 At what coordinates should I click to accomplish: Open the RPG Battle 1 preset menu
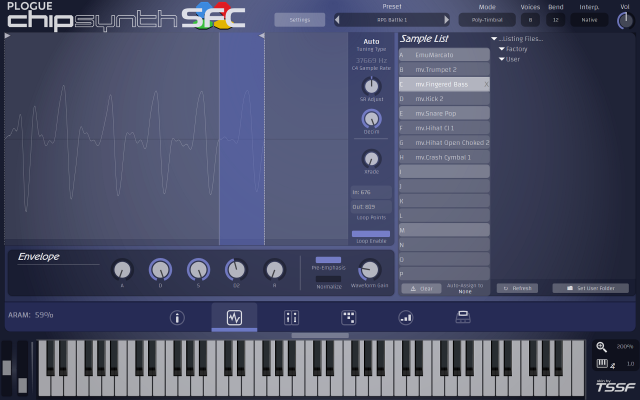click(392, 20)
